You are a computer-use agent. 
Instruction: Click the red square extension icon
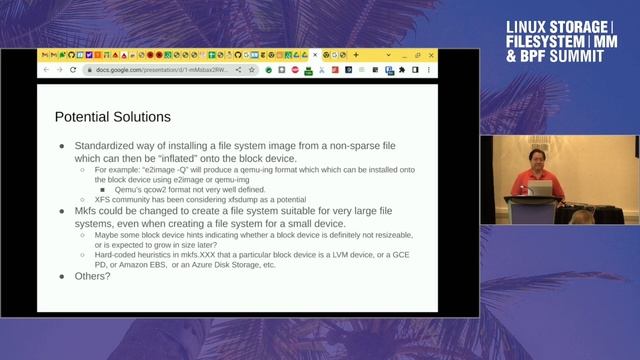coord(335,70)
